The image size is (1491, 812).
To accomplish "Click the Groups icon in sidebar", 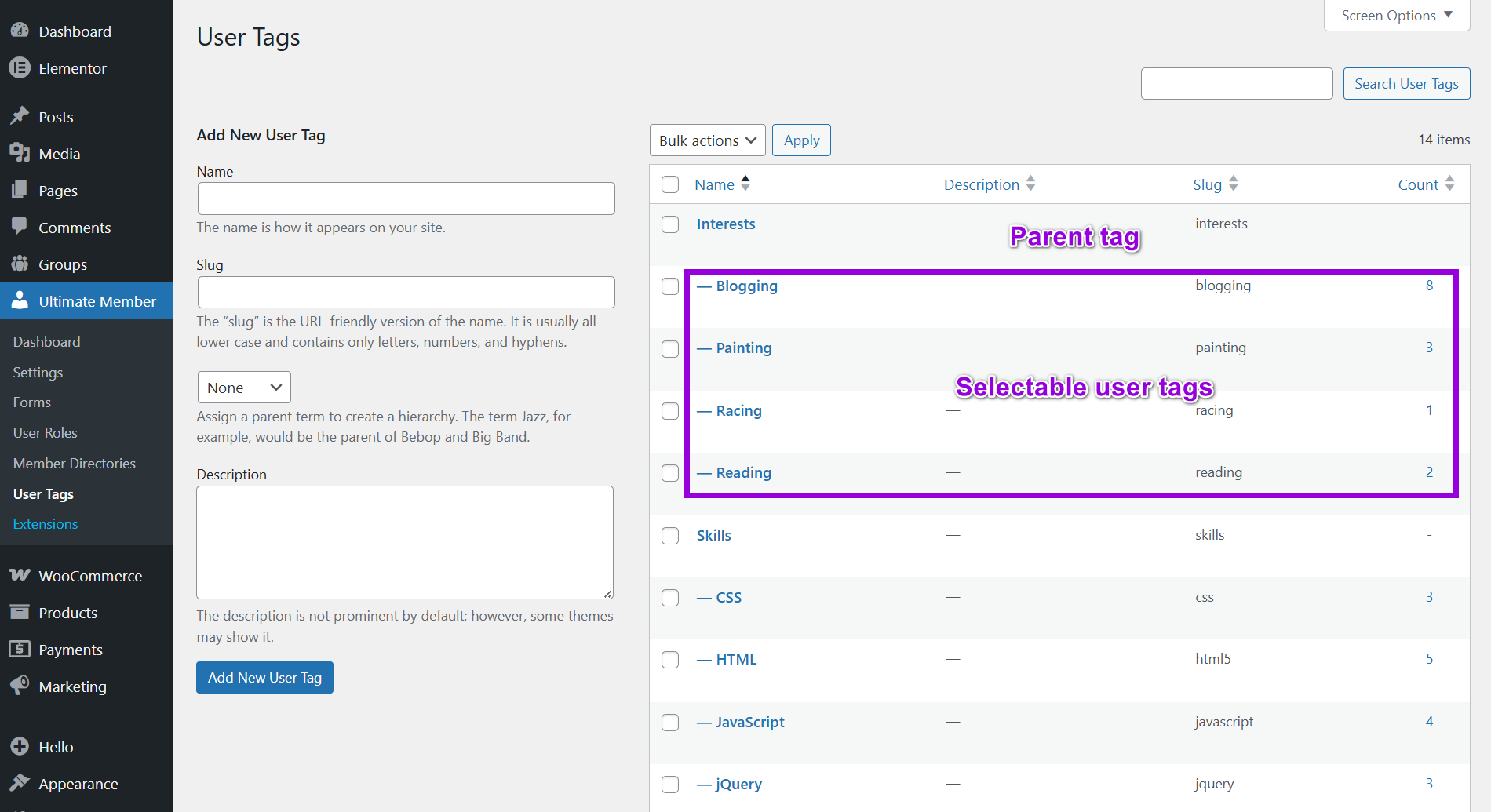I will pos(20,264).
